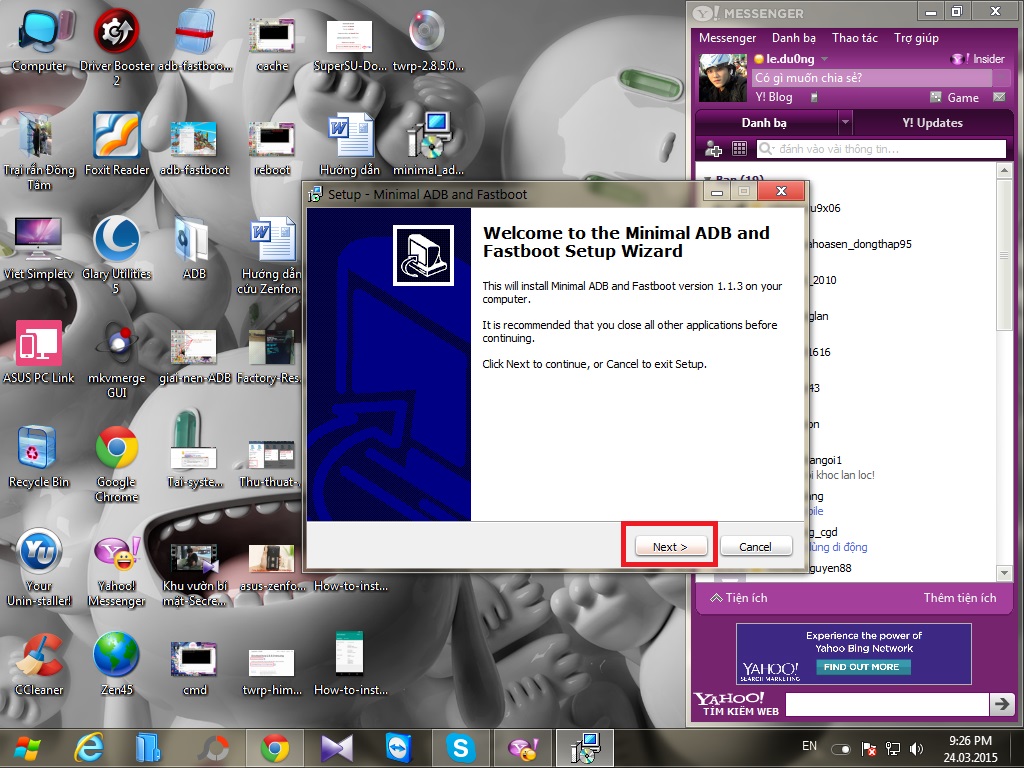Select the cmd image file icon
The height and width of the screenshot is (768, 1024).
195,667
